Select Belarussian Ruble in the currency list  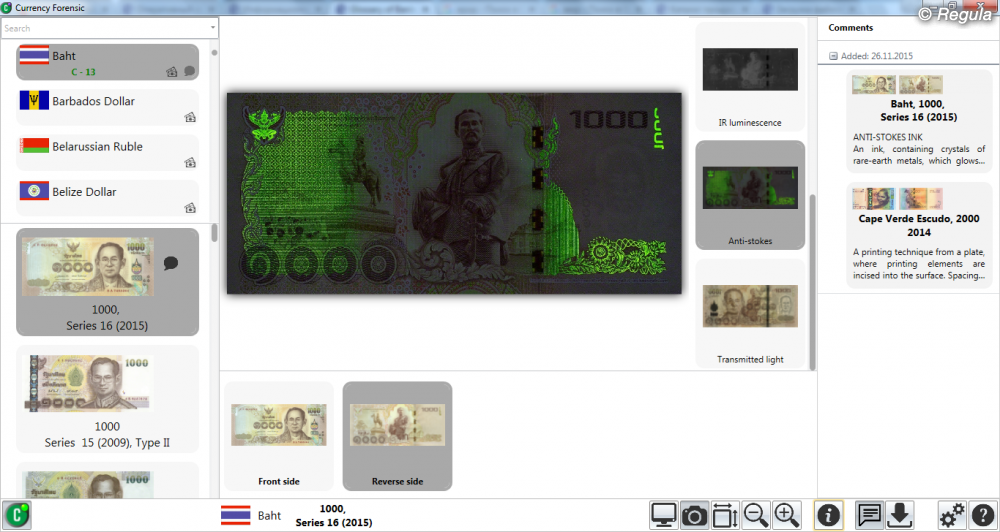107,152
